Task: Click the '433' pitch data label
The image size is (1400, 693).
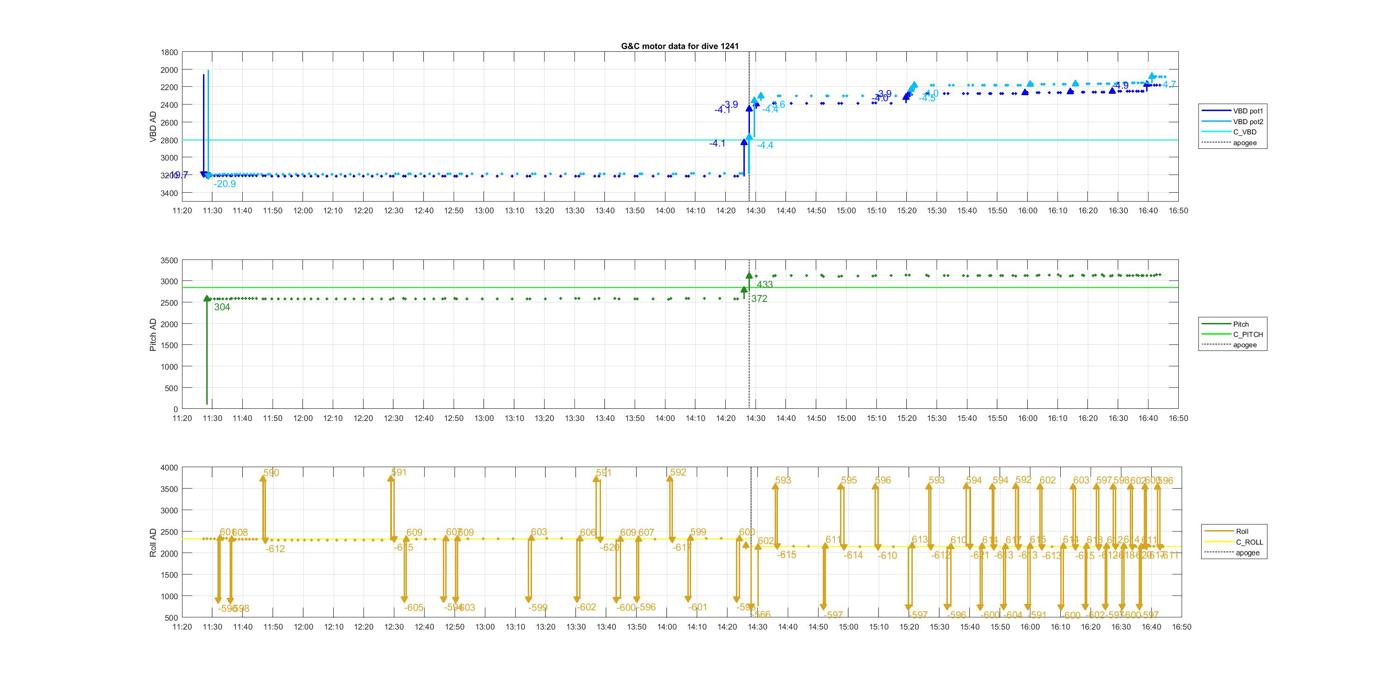Action: [x=765, y=285]
